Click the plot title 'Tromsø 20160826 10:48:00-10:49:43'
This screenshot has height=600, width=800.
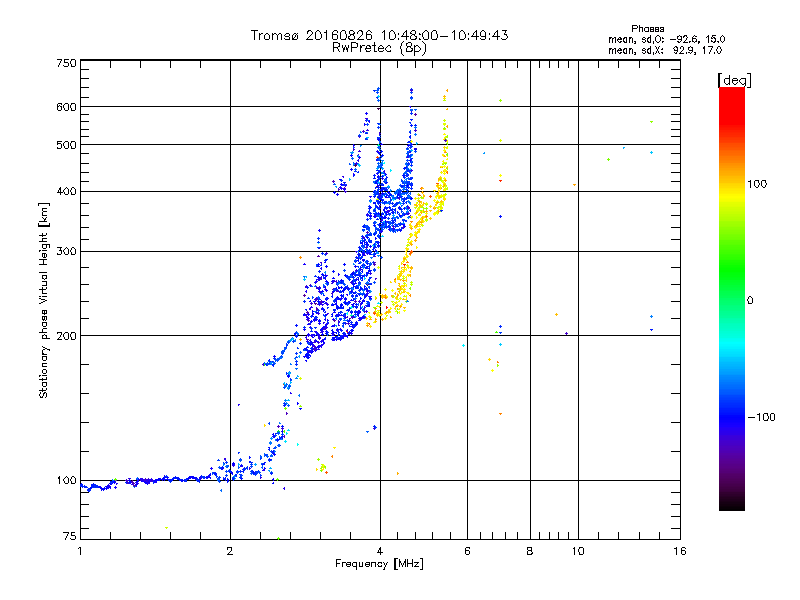[x=379, y=35]
